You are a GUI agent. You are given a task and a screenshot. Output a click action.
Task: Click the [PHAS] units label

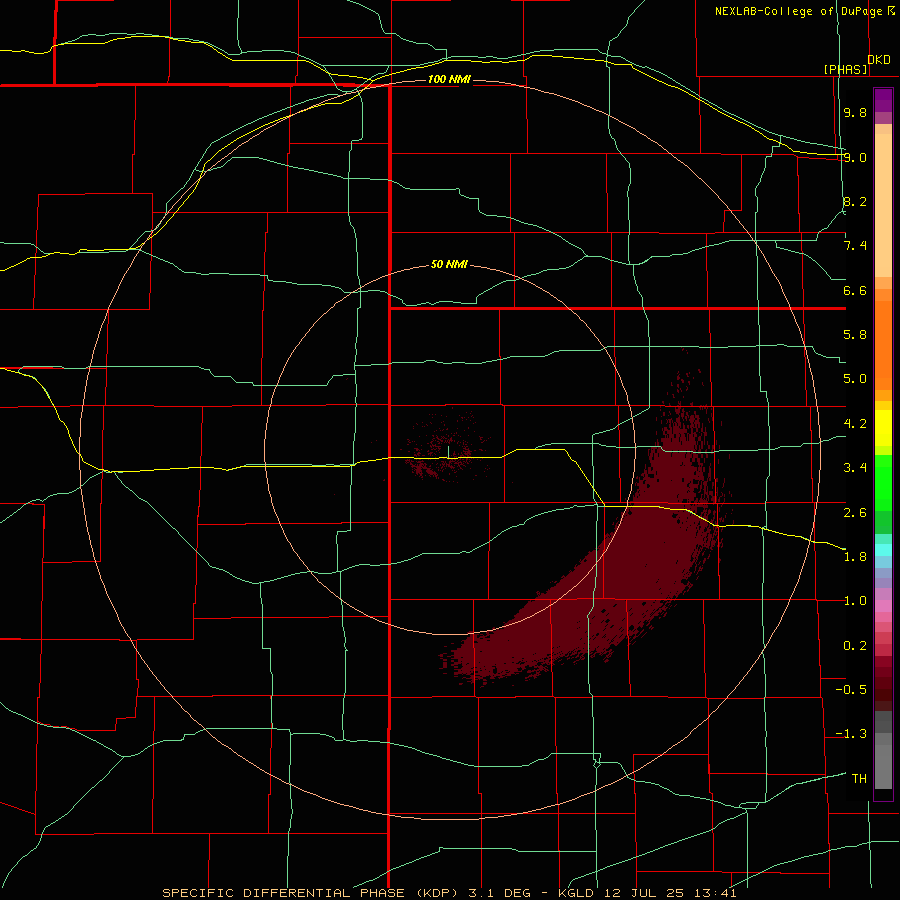coord(845,69)
